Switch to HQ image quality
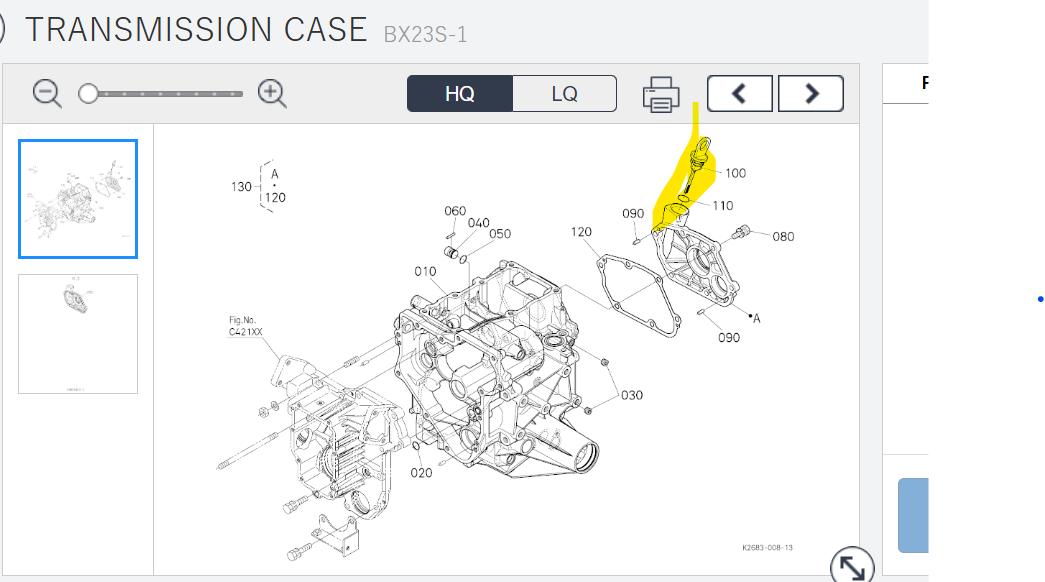The width and height of the screenshot is (1045, 582). (x=460, y=94)
